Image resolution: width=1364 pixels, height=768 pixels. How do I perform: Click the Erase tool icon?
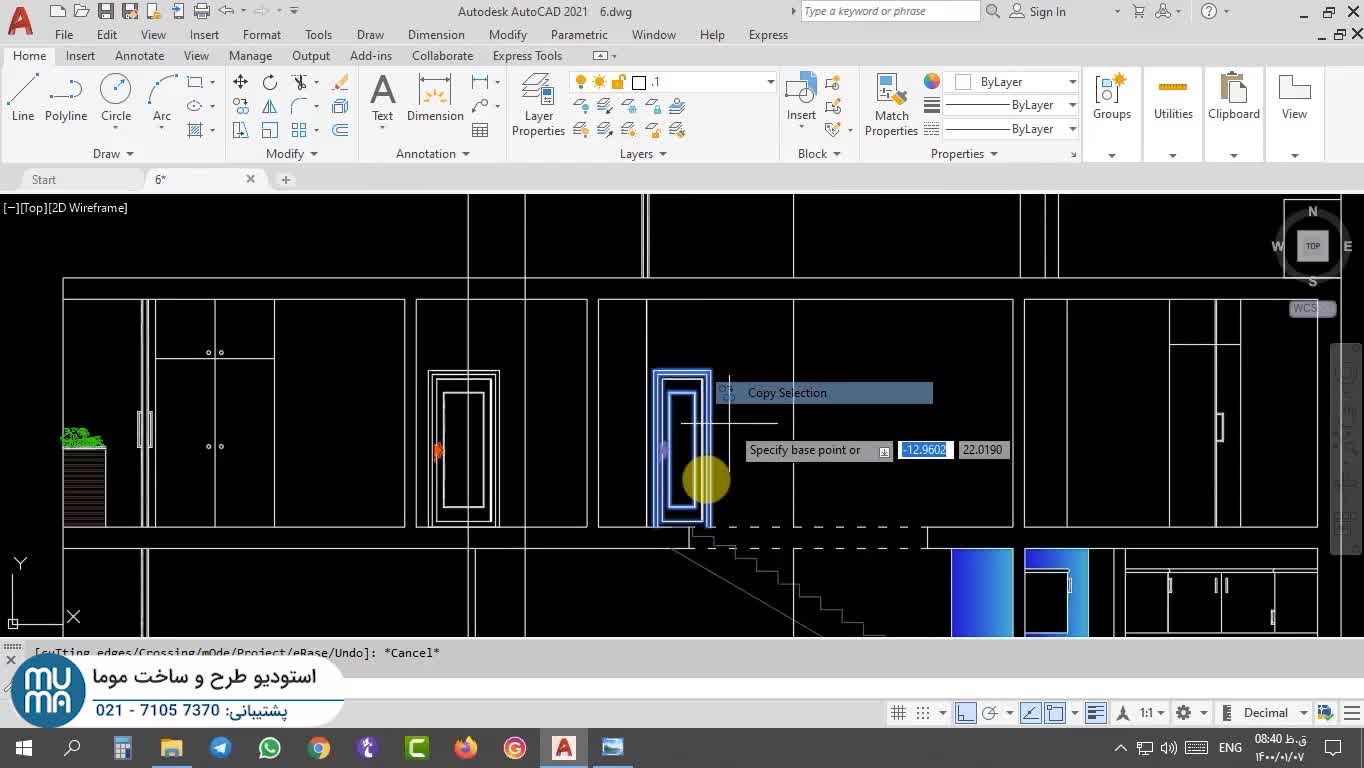coord(340,82)
